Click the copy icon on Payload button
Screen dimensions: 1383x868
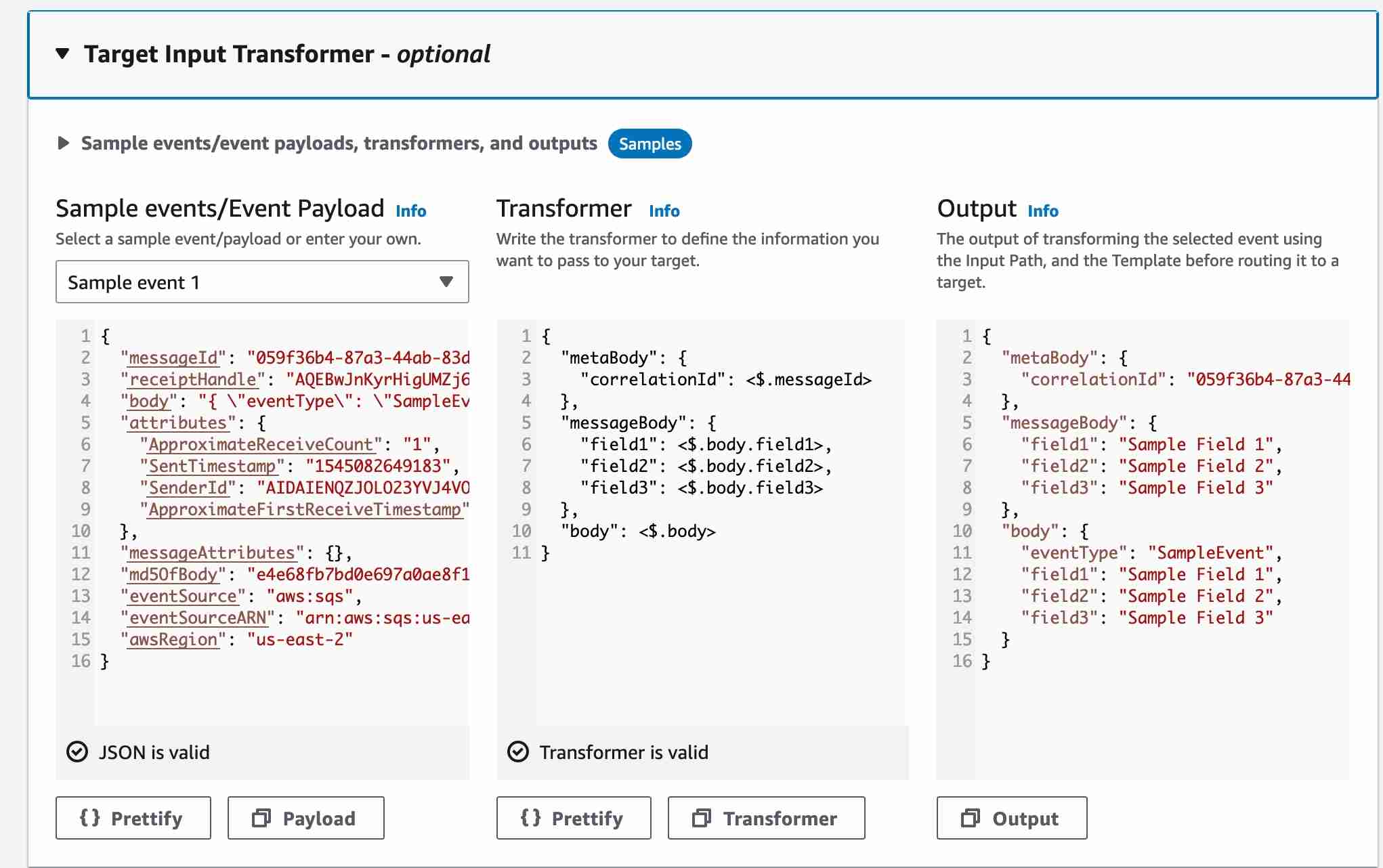pyautogui.click(x=261, y=818)
